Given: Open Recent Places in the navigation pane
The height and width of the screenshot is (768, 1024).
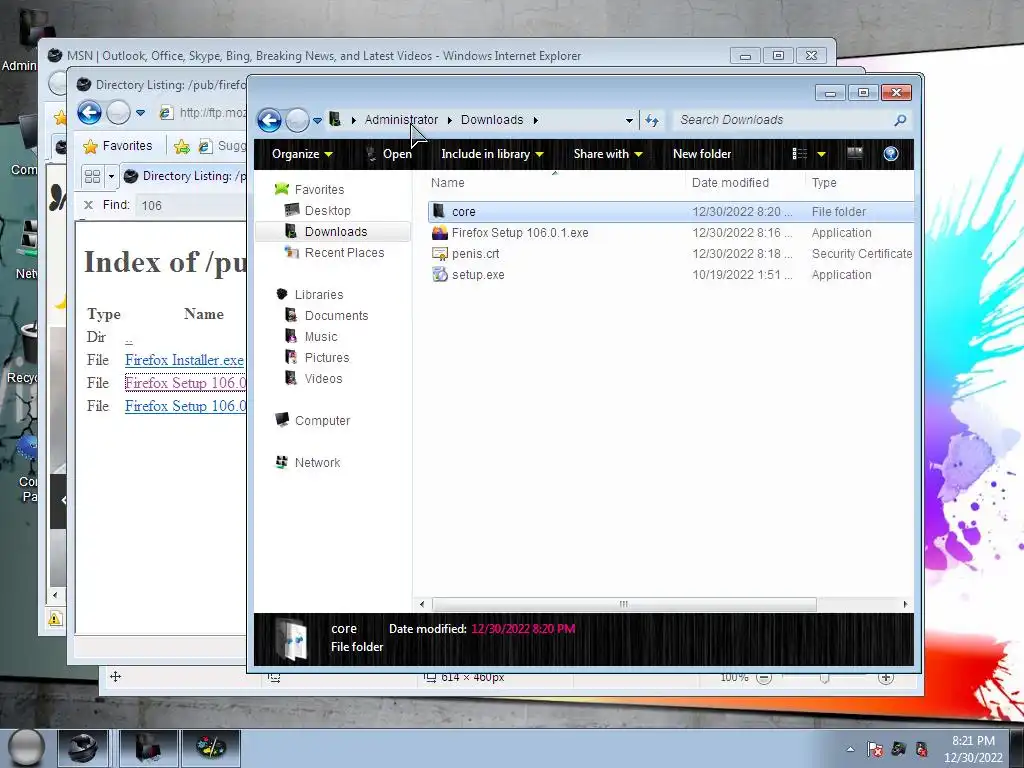Looking at the screenshot, I should [344, 252].
